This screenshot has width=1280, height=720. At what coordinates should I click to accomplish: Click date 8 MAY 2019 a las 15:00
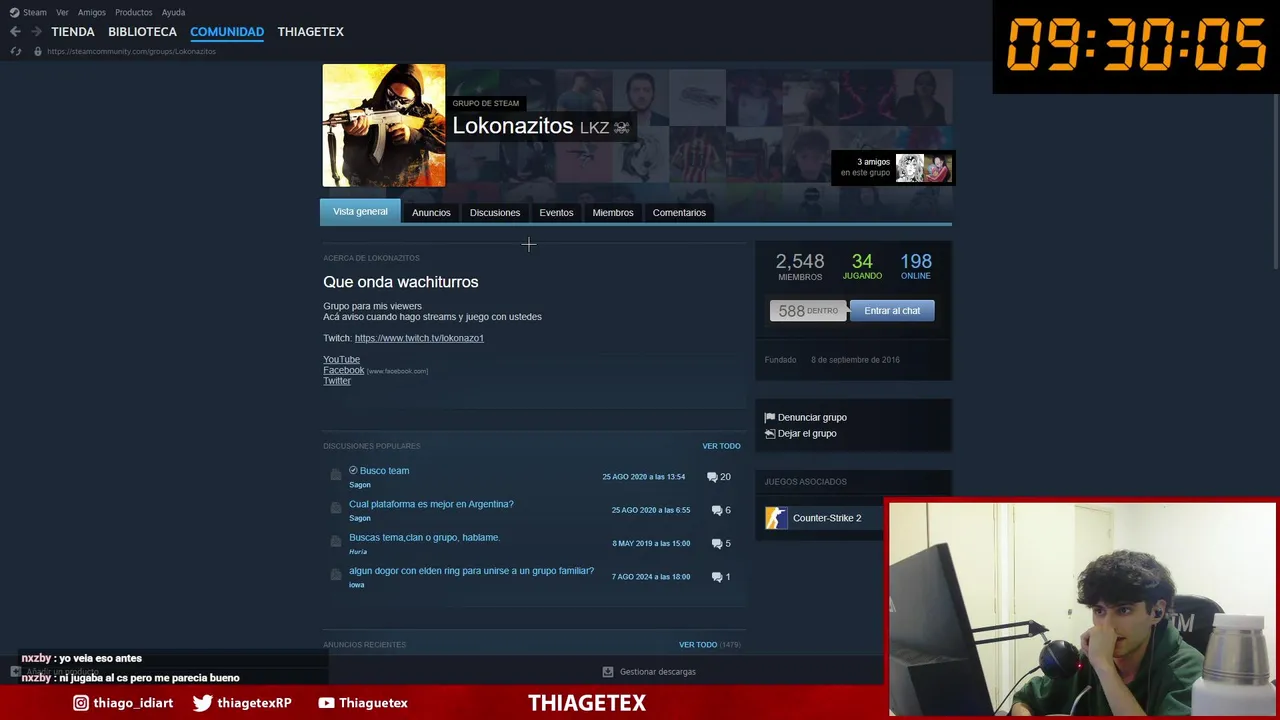coord(651,544)
